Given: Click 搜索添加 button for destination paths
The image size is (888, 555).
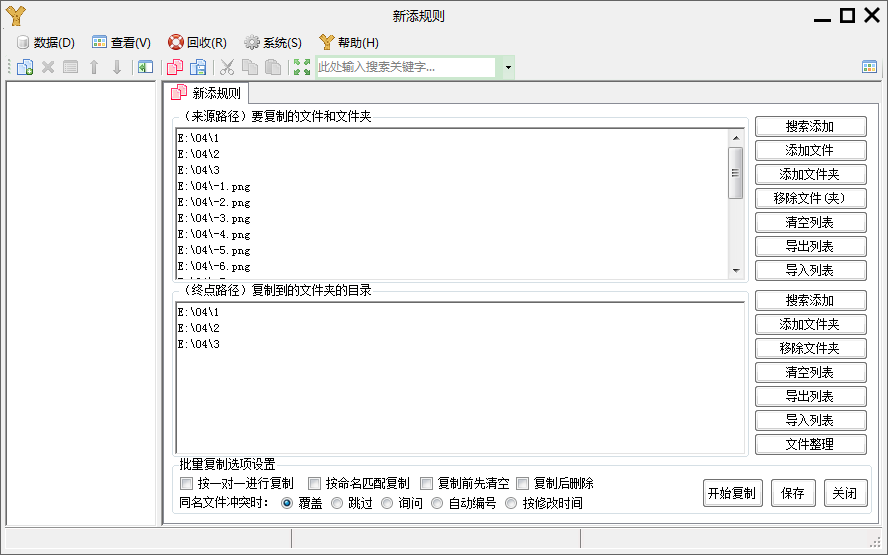Looking at the screenshot, I should [810, 300].
